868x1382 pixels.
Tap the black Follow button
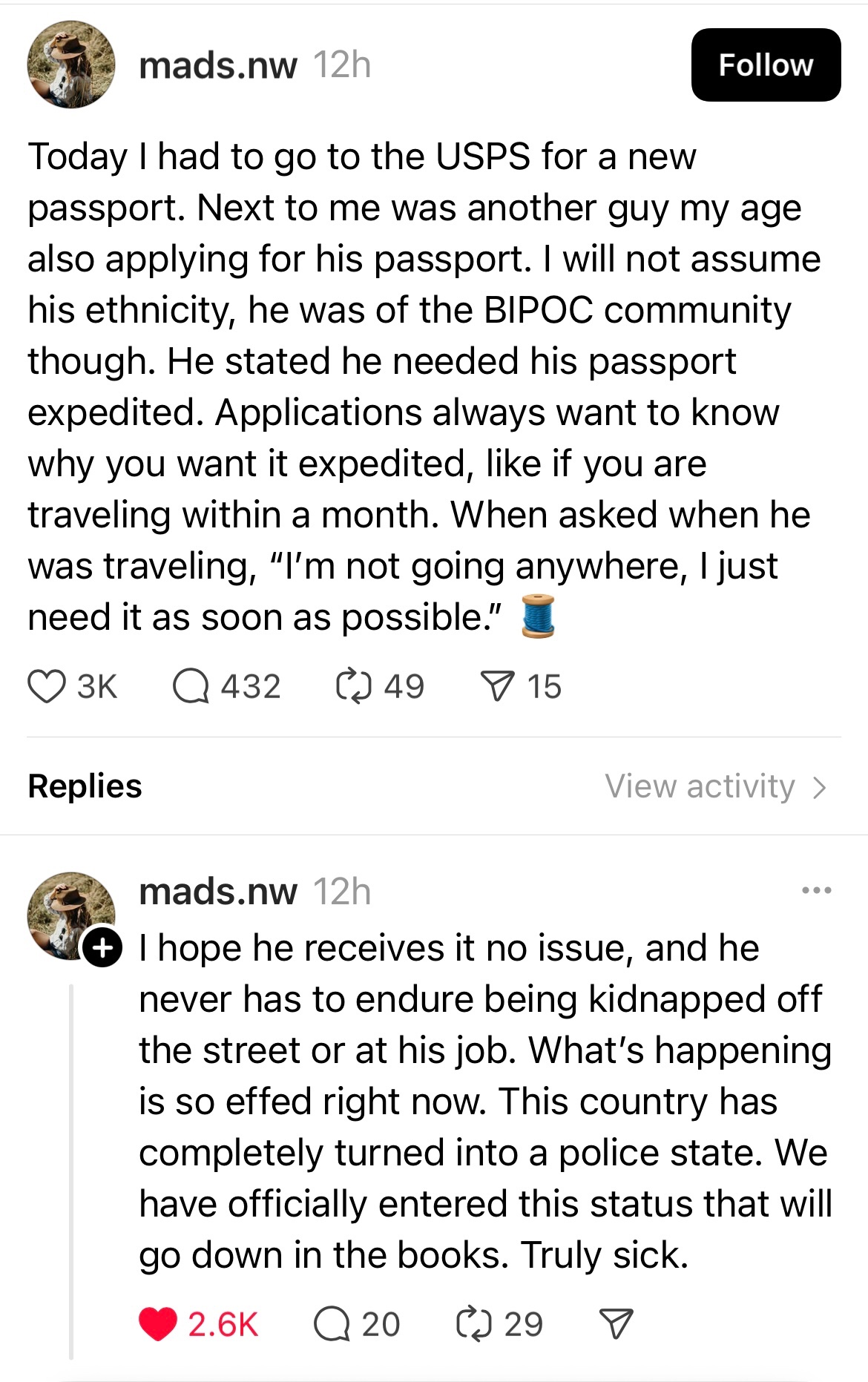[766, 65]
